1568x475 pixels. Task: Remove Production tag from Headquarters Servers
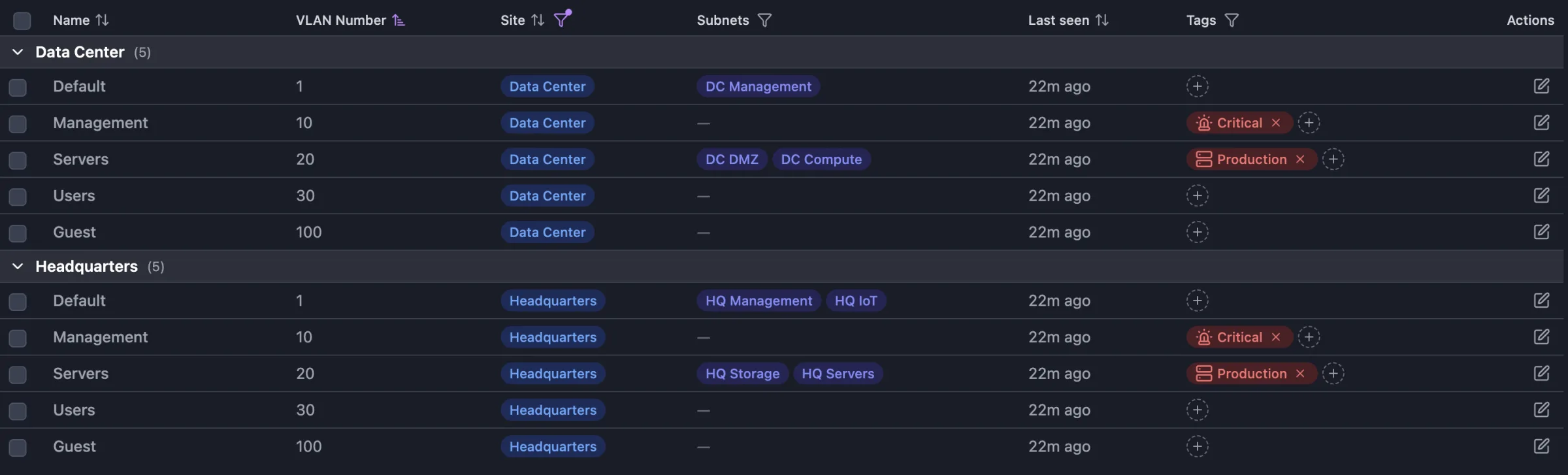pos(1300,374)
